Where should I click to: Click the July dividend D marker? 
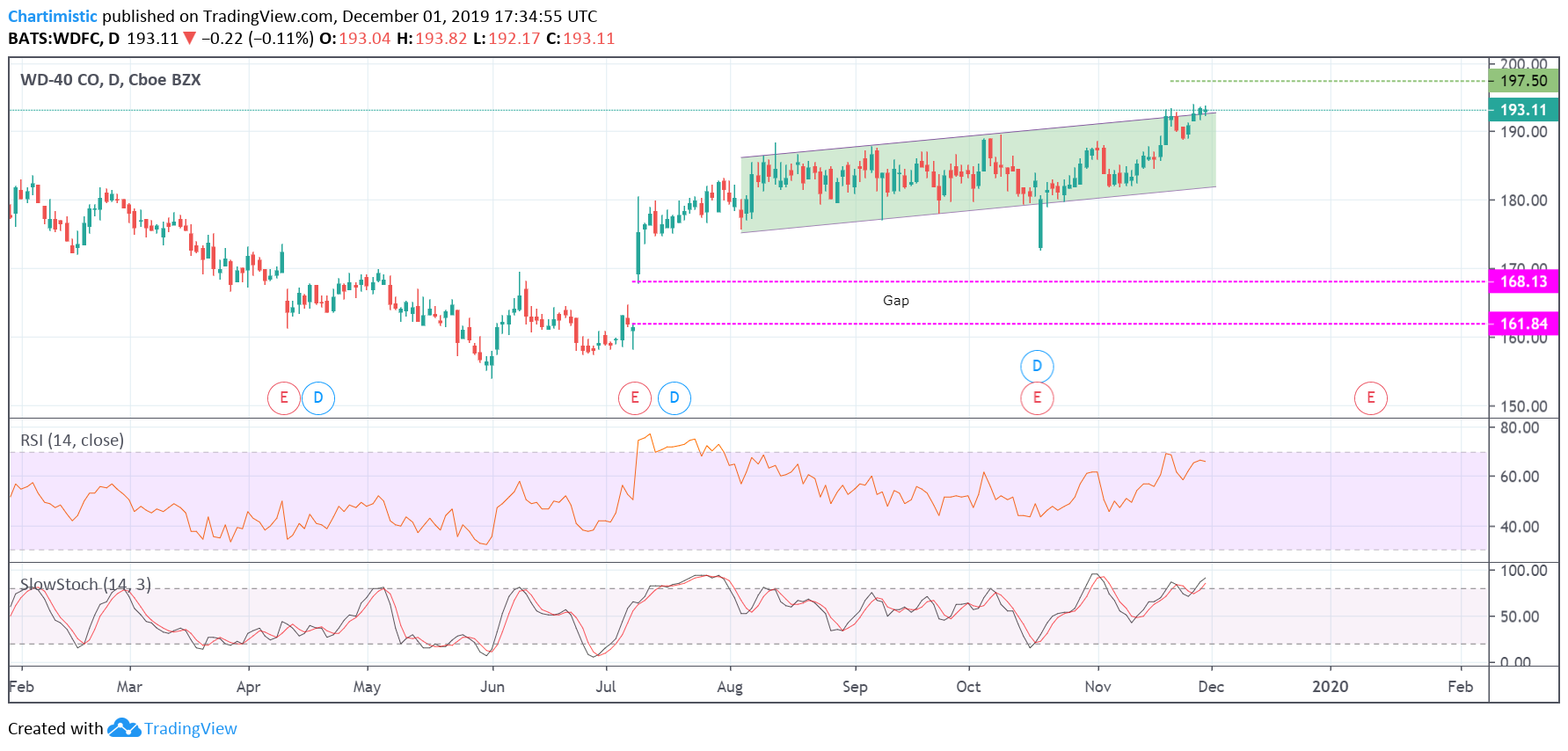(x=675, y=397)
